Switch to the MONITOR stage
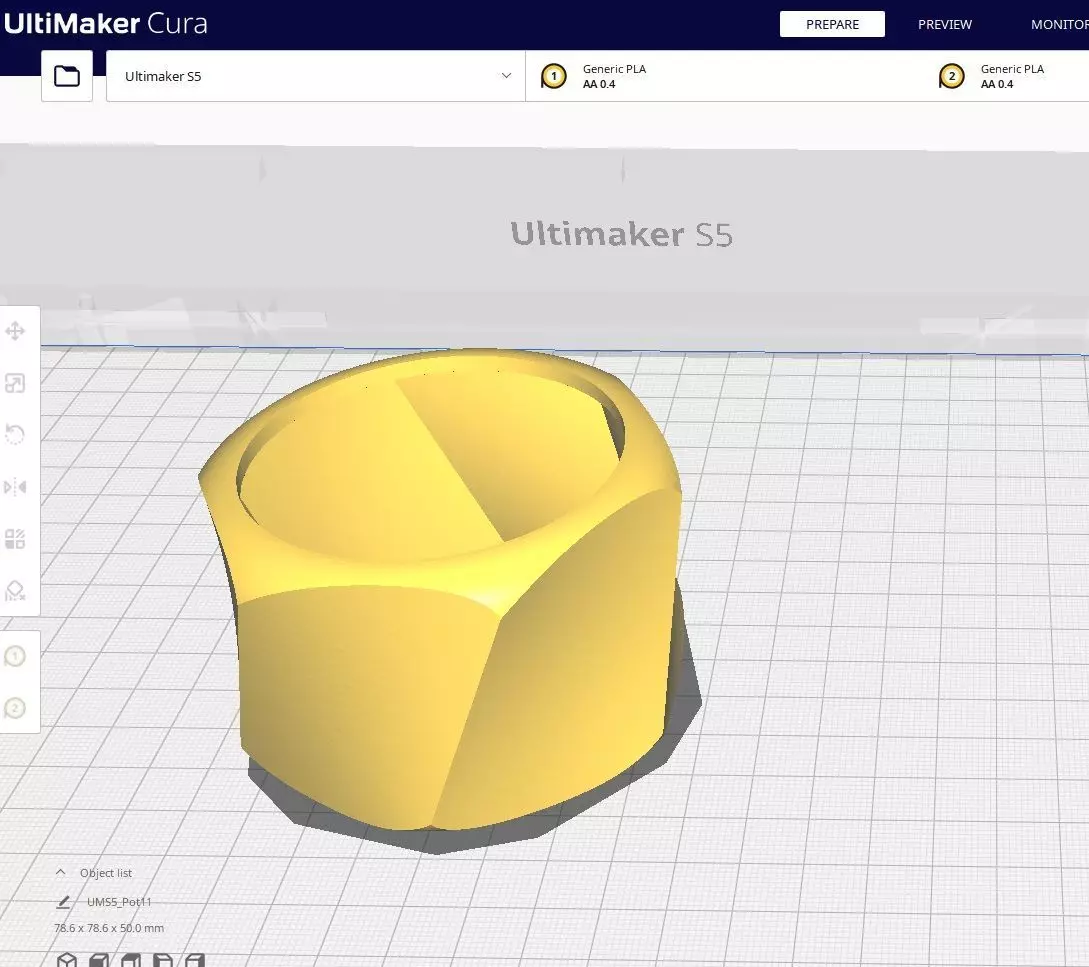Viewport: 1089px width, 967px height. 1059,24
